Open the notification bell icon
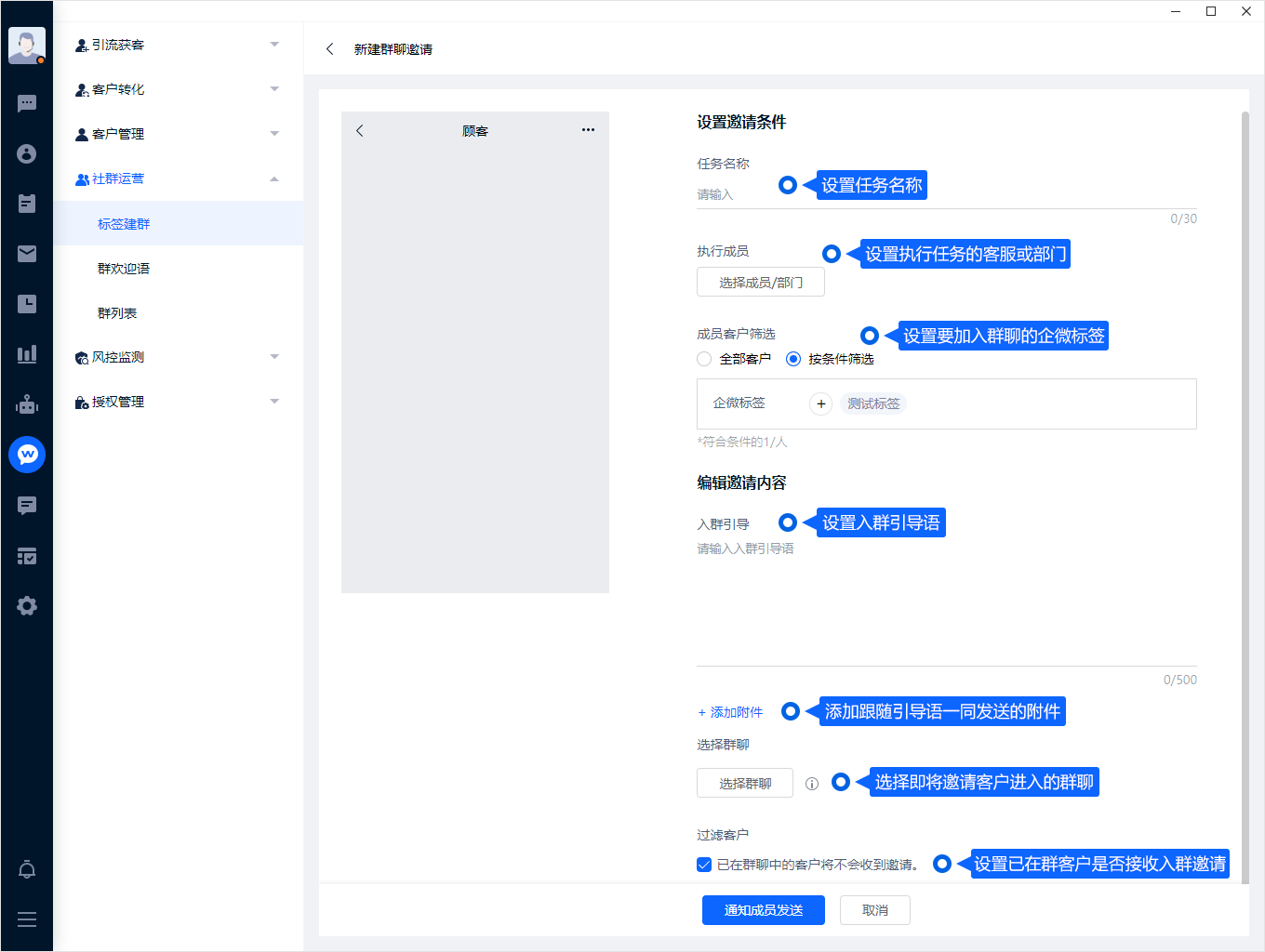Viewport: 1265px width, 952px height. click(x=27, y=870)
